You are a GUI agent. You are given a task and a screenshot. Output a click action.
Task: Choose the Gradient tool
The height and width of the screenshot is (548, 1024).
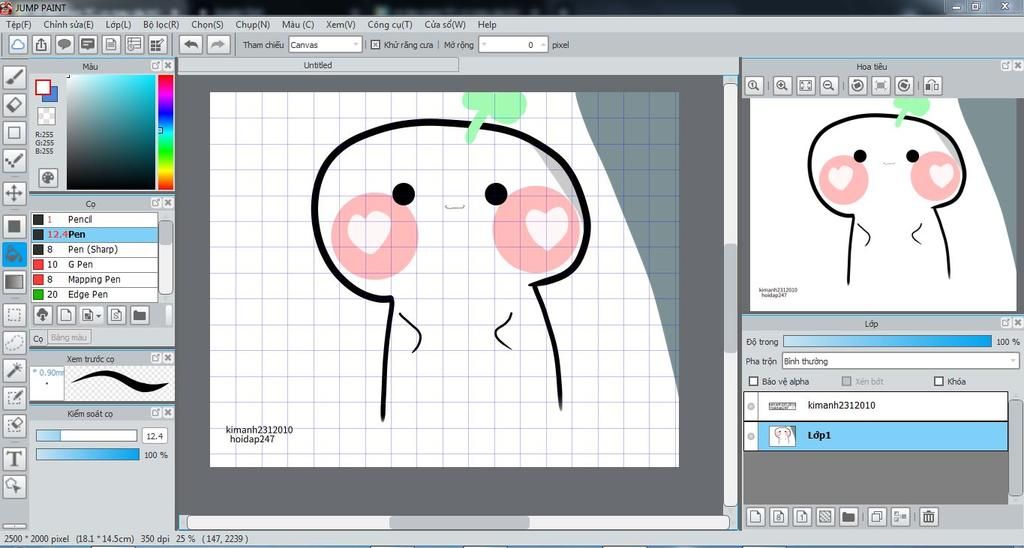pos(14,282)
